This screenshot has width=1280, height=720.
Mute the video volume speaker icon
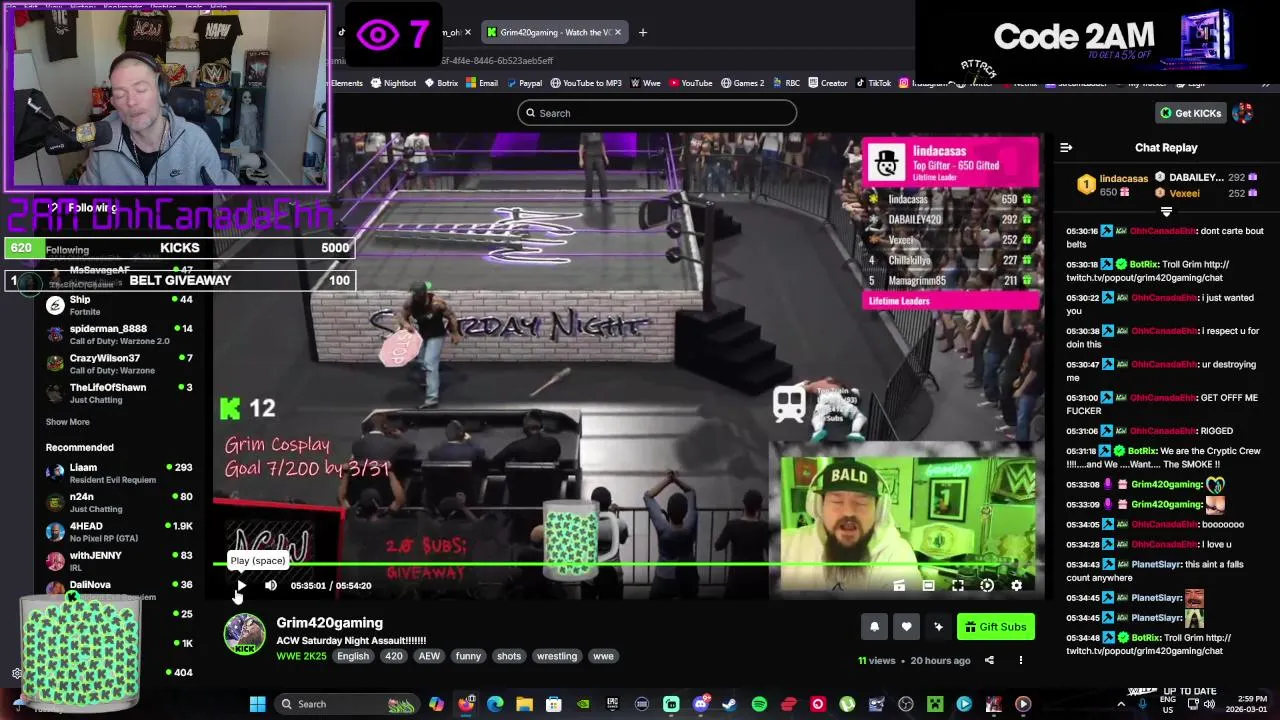[270, 586]
